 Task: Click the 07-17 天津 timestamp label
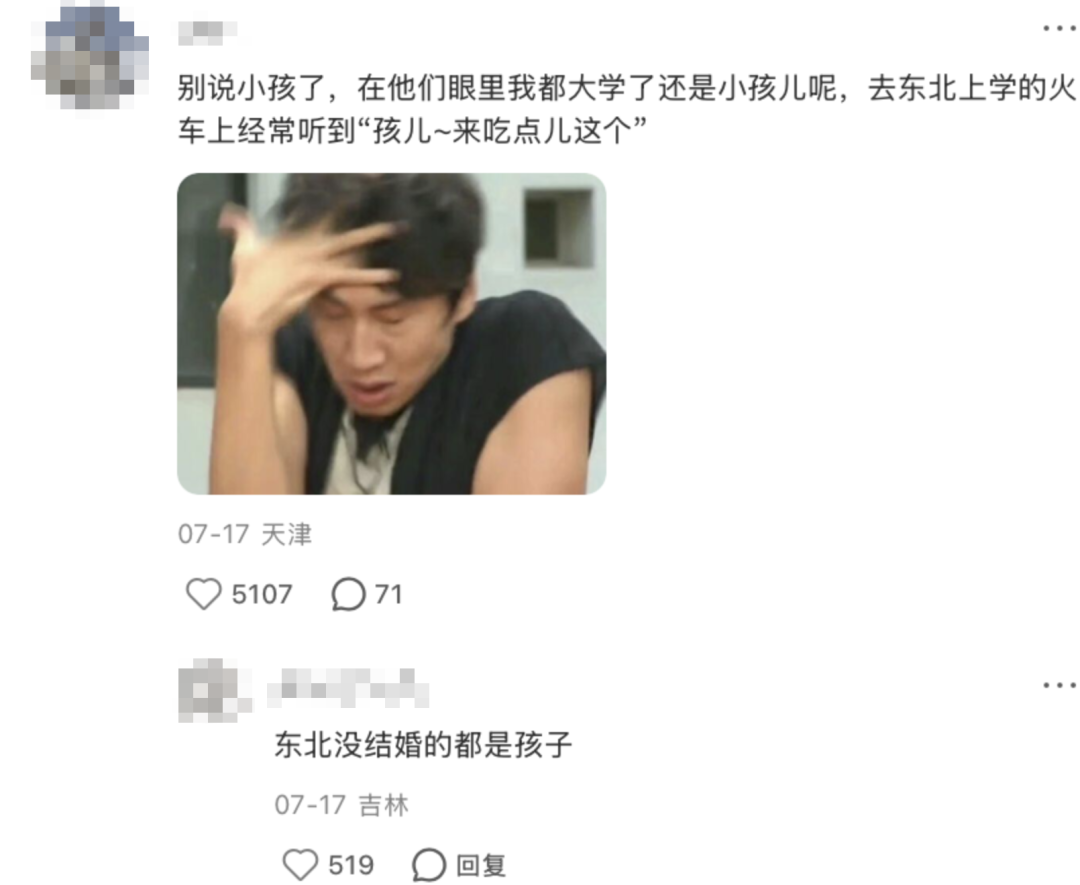245,534
